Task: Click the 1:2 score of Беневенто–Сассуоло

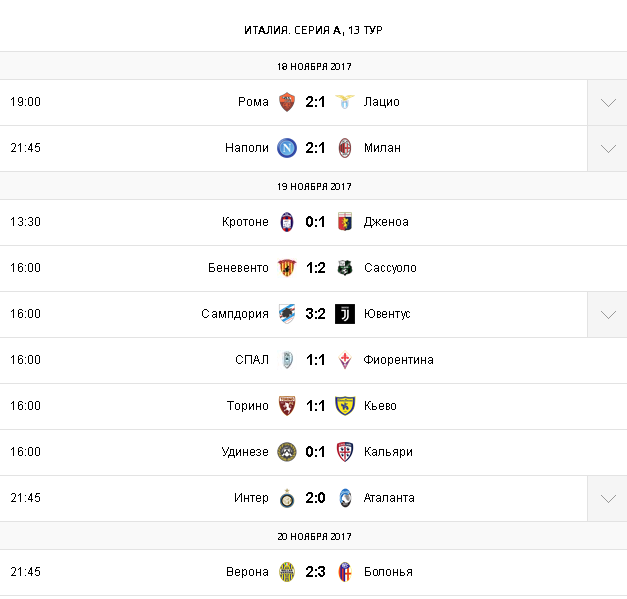Action: pos(316,268)
